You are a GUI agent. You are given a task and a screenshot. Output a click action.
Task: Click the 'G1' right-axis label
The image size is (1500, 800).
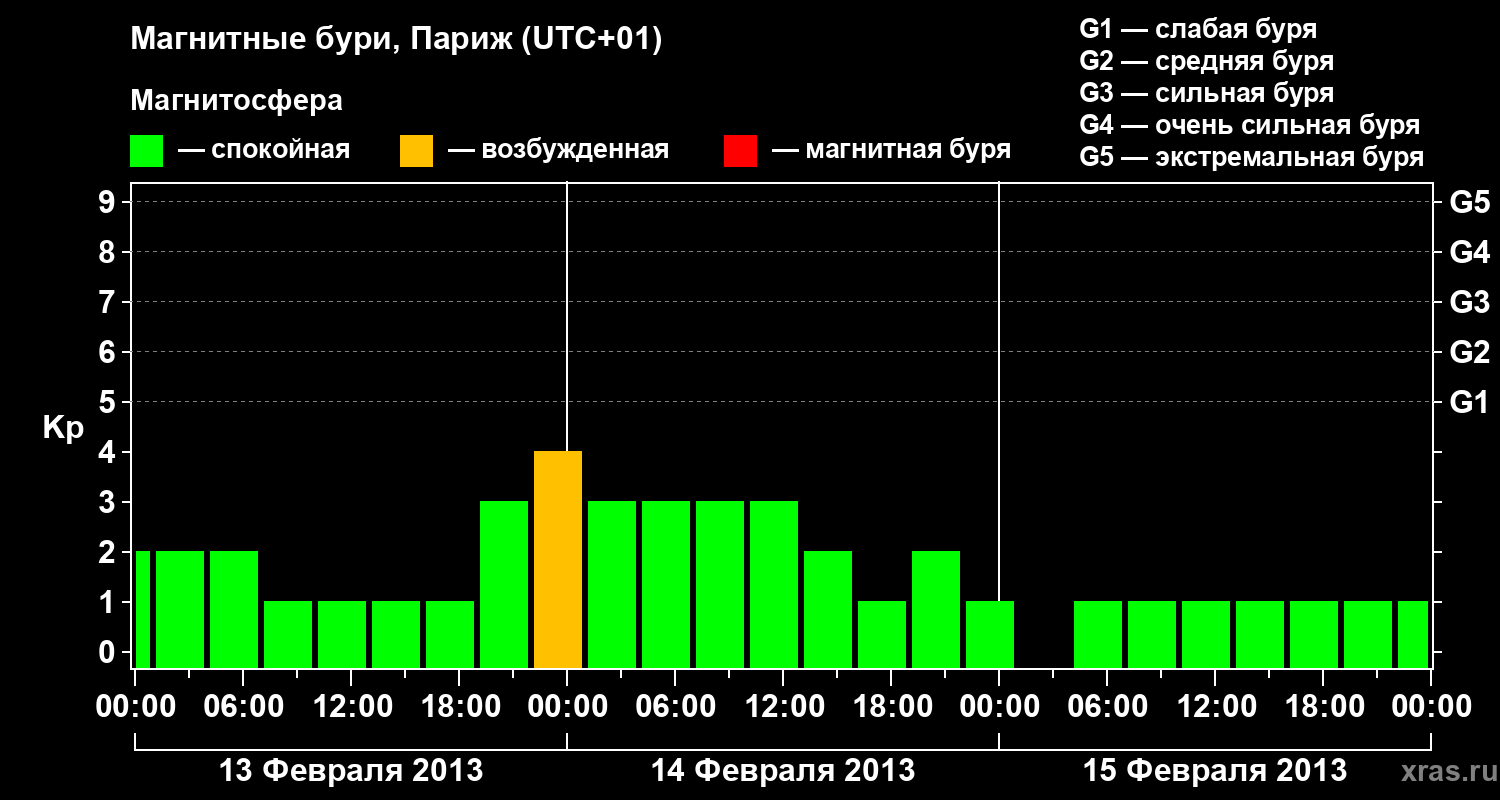(1469, 403)
